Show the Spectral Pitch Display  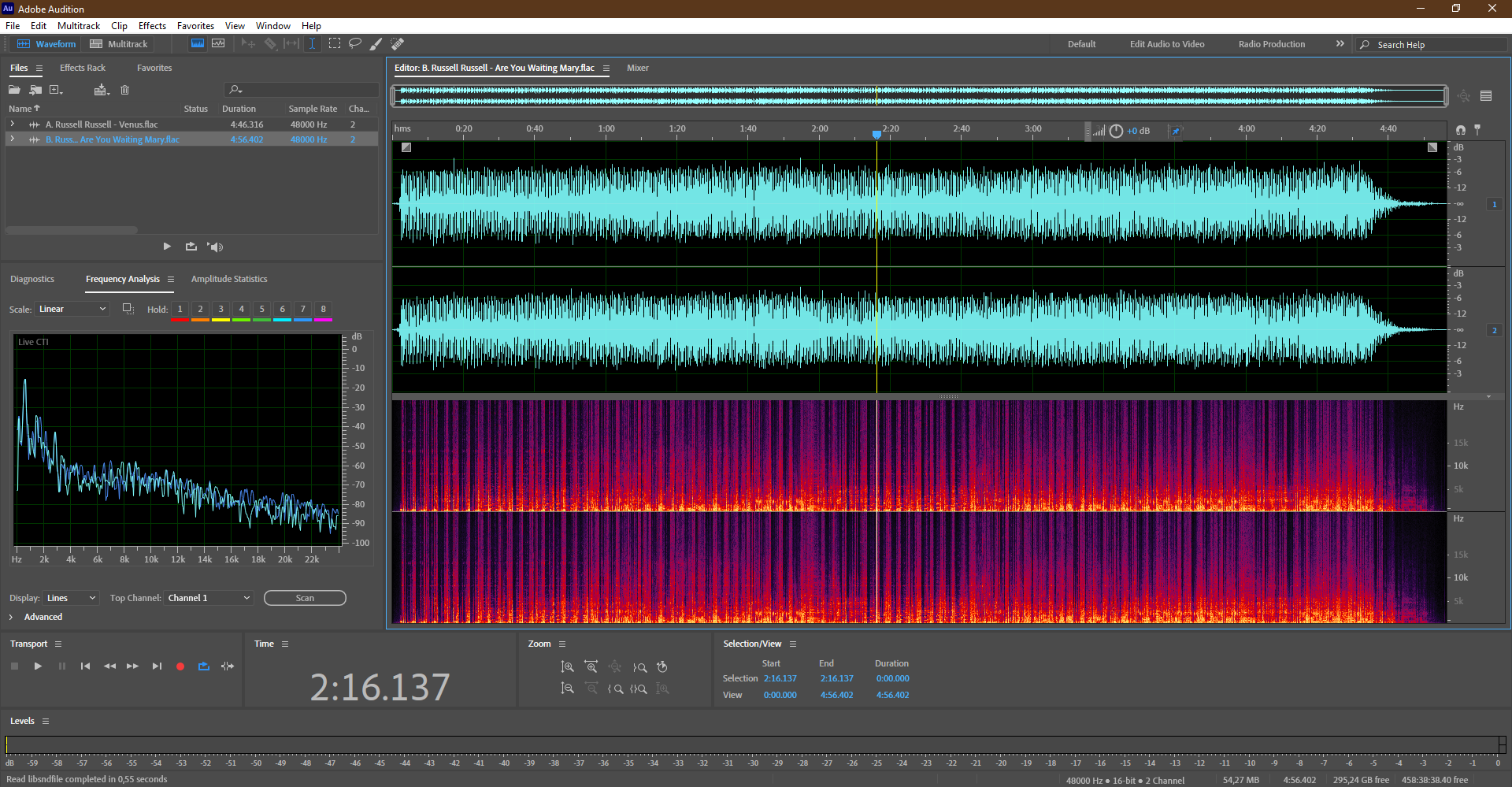(x=218, y=44)
